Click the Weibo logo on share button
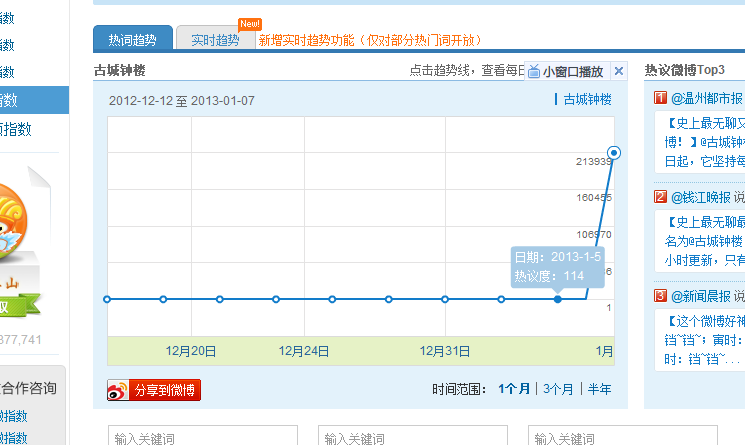Image resolution: width=745 pixels, height=445 pixels. point(118,390)
